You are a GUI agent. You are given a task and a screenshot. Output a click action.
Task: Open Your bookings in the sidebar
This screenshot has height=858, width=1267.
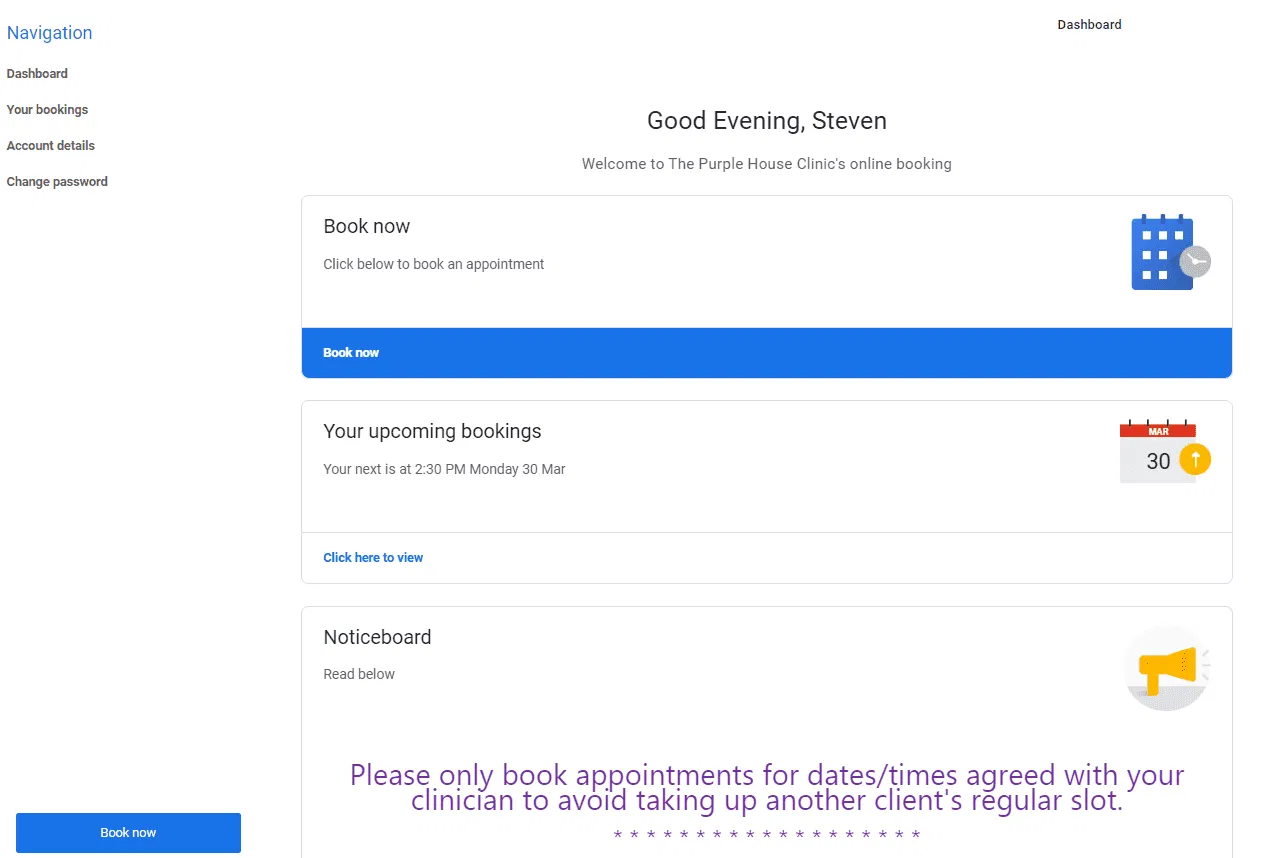[47, 110]
